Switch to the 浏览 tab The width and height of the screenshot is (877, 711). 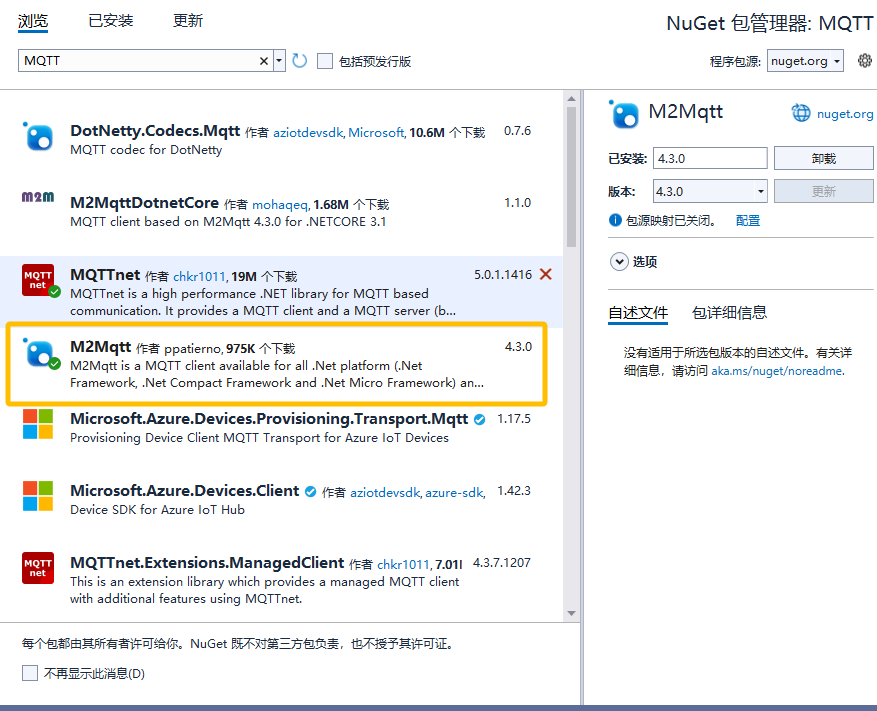(x=33, y=21)
